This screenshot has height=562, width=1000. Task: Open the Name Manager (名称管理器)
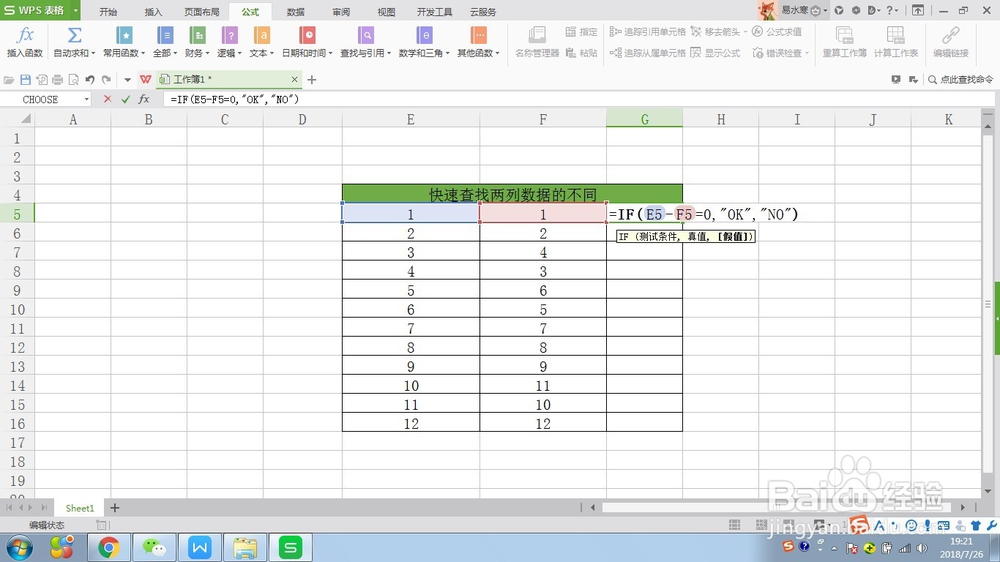[537, 41]
